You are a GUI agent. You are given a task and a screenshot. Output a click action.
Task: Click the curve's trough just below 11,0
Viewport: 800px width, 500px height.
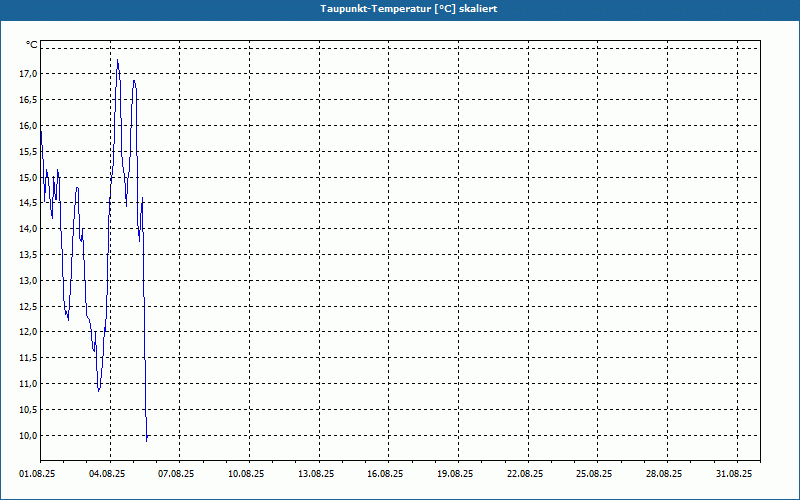coord(98,390)
